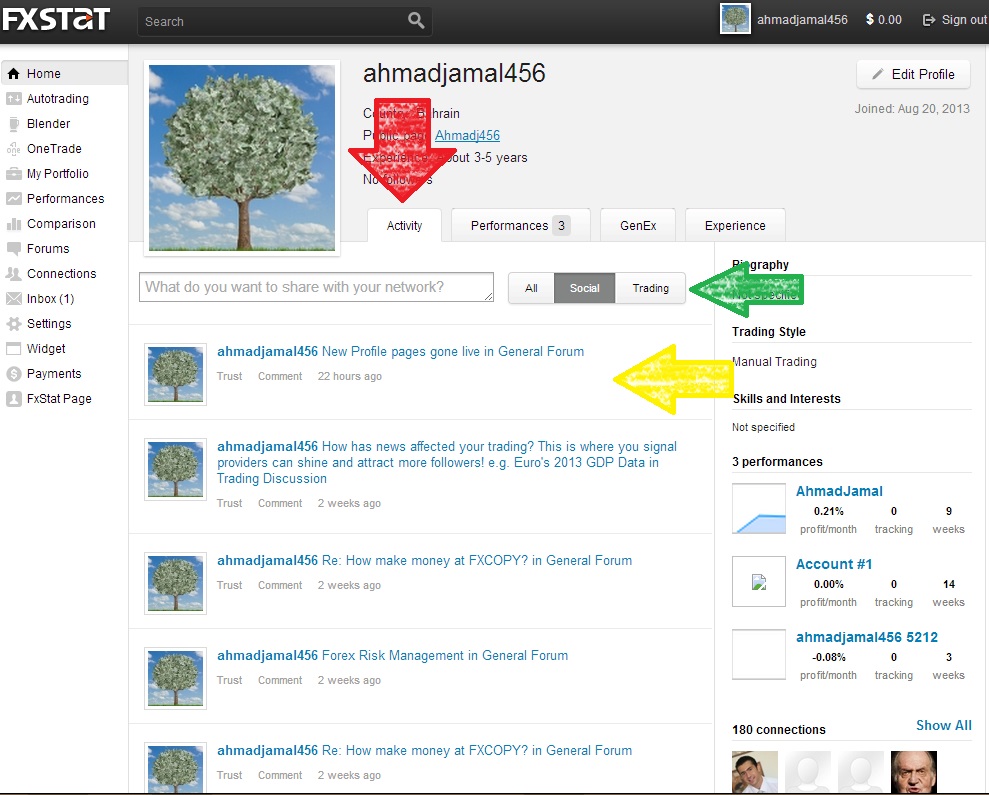Open AhmadJamal performance chart thumbnail
Screen dimensions: 989x795
[x=758, y=510]
